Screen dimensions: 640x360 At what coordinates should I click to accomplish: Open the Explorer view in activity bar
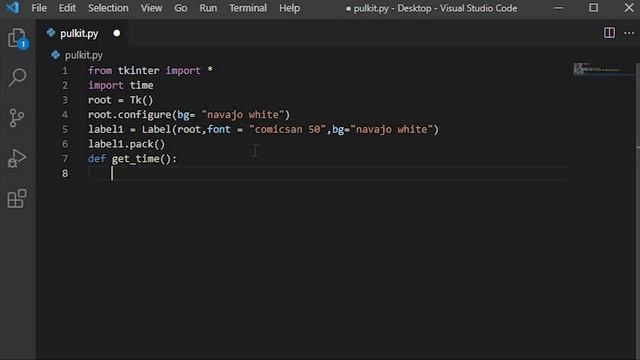[17, 38]
